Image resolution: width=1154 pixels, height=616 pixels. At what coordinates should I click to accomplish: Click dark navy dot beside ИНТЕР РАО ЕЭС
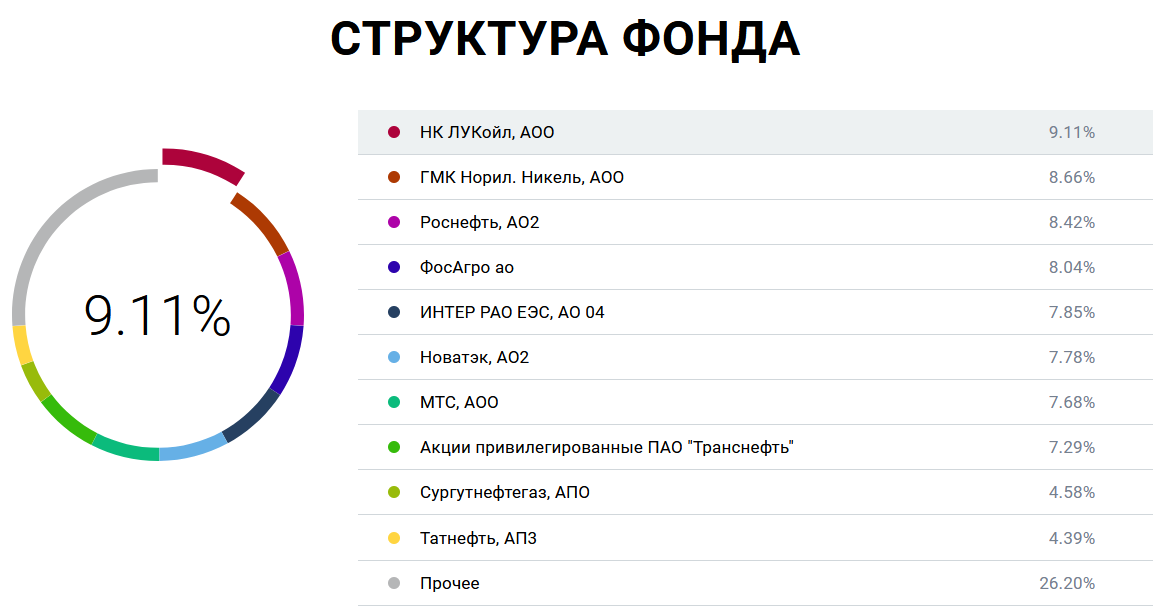tap(394, 312)
